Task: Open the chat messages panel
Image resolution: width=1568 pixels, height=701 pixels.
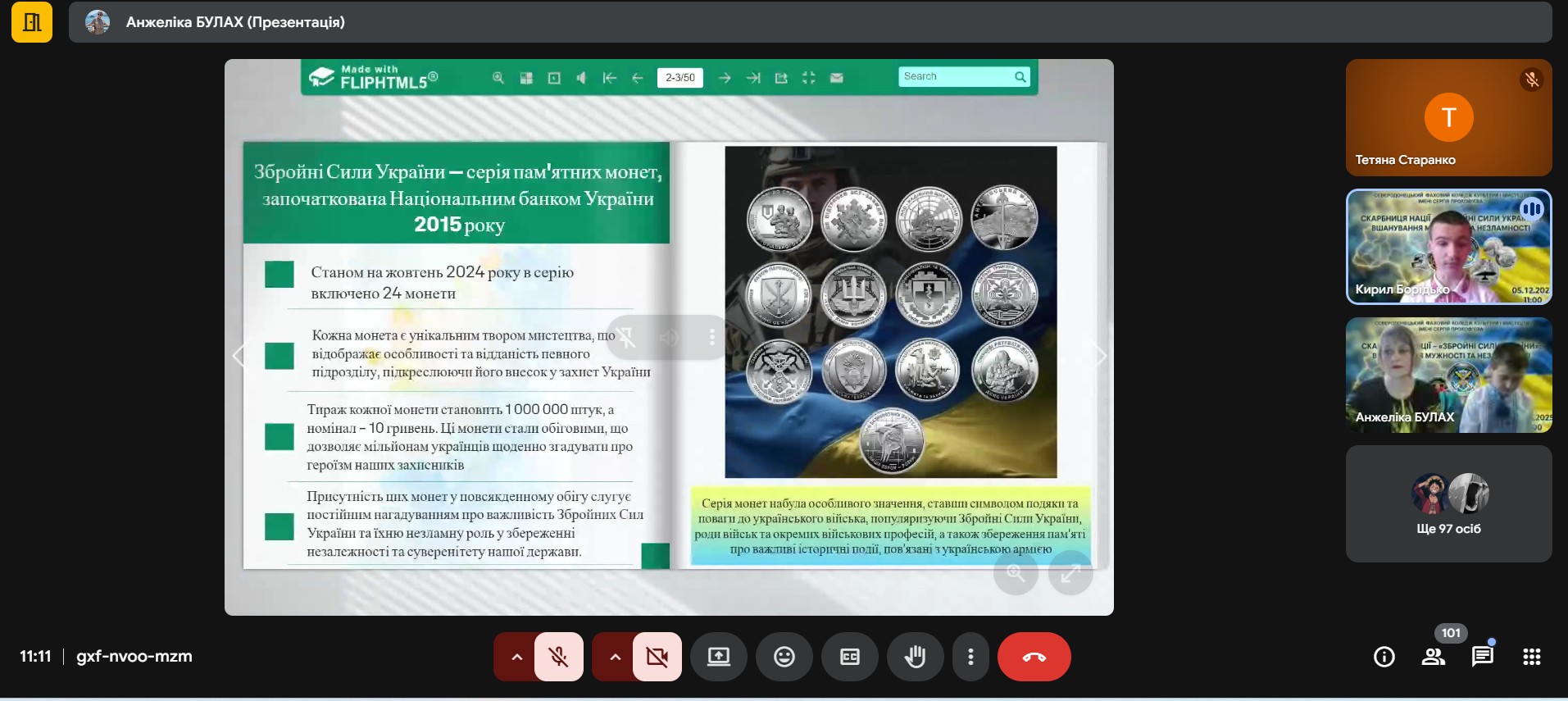Action: (x=1482, y=657)
